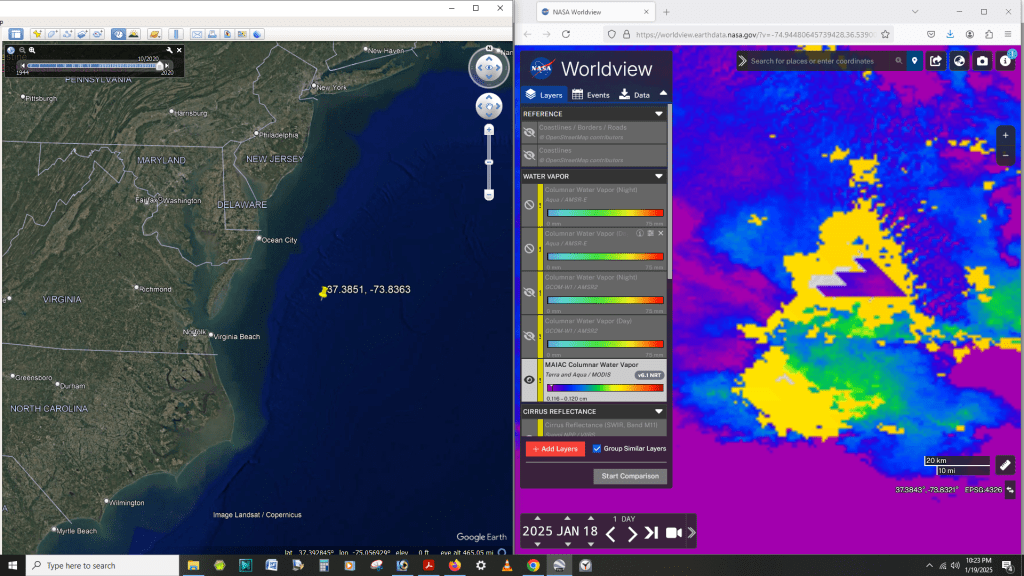The width and height of the screenshot is (1024, 576).
Task: Toggle sunlight icon in Google Earth toolbar
Action: click(x=133, y=34)
